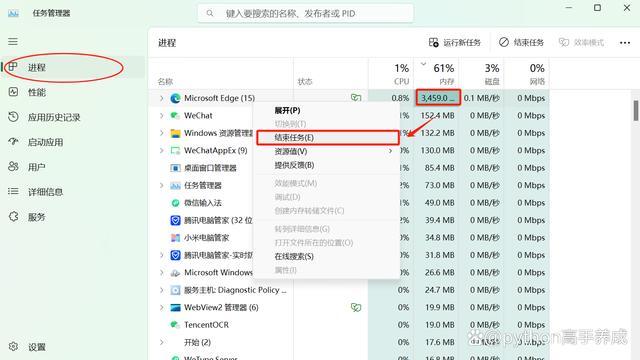This screenshot has width=640, height=360.
Task: Select the 性能 (Performance) sidebar icon
Action: pyautogui.click(x=13, y=92)
